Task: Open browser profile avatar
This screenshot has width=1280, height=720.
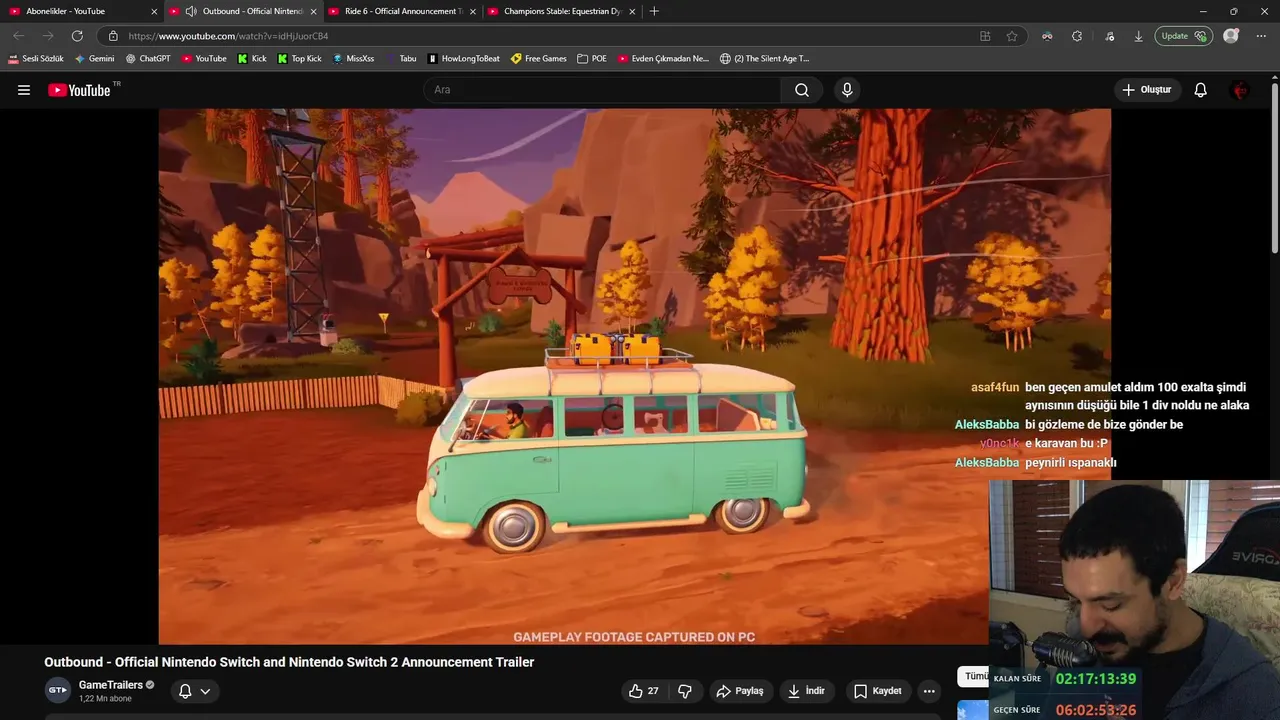Action: (x=1231, y=36)
